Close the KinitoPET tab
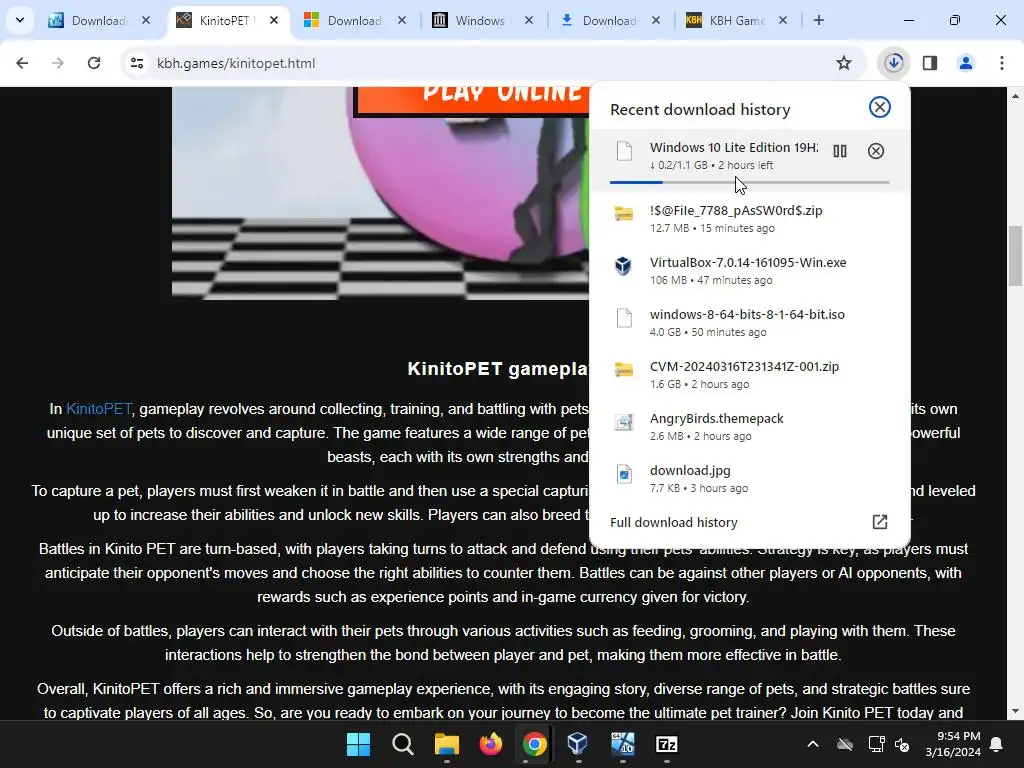 (x=274, y=20)
